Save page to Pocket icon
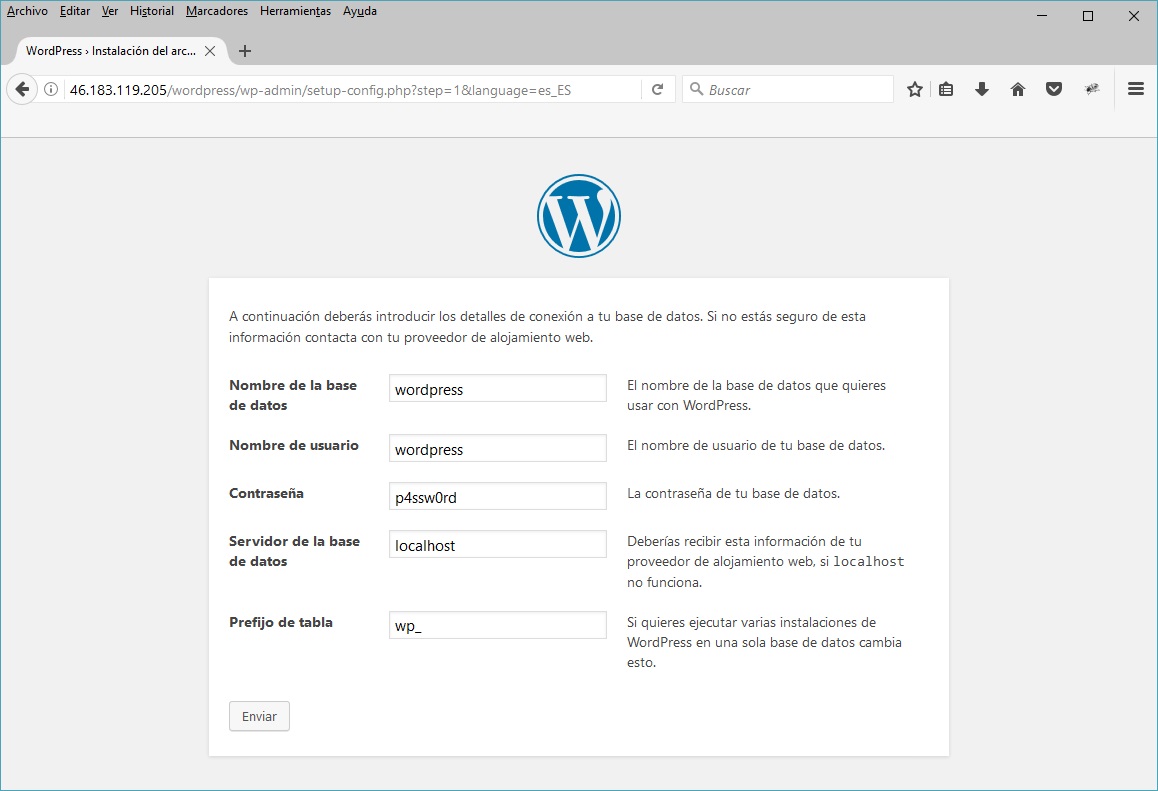This screenshot has height=791, width=1158. tap(1054, 89)
